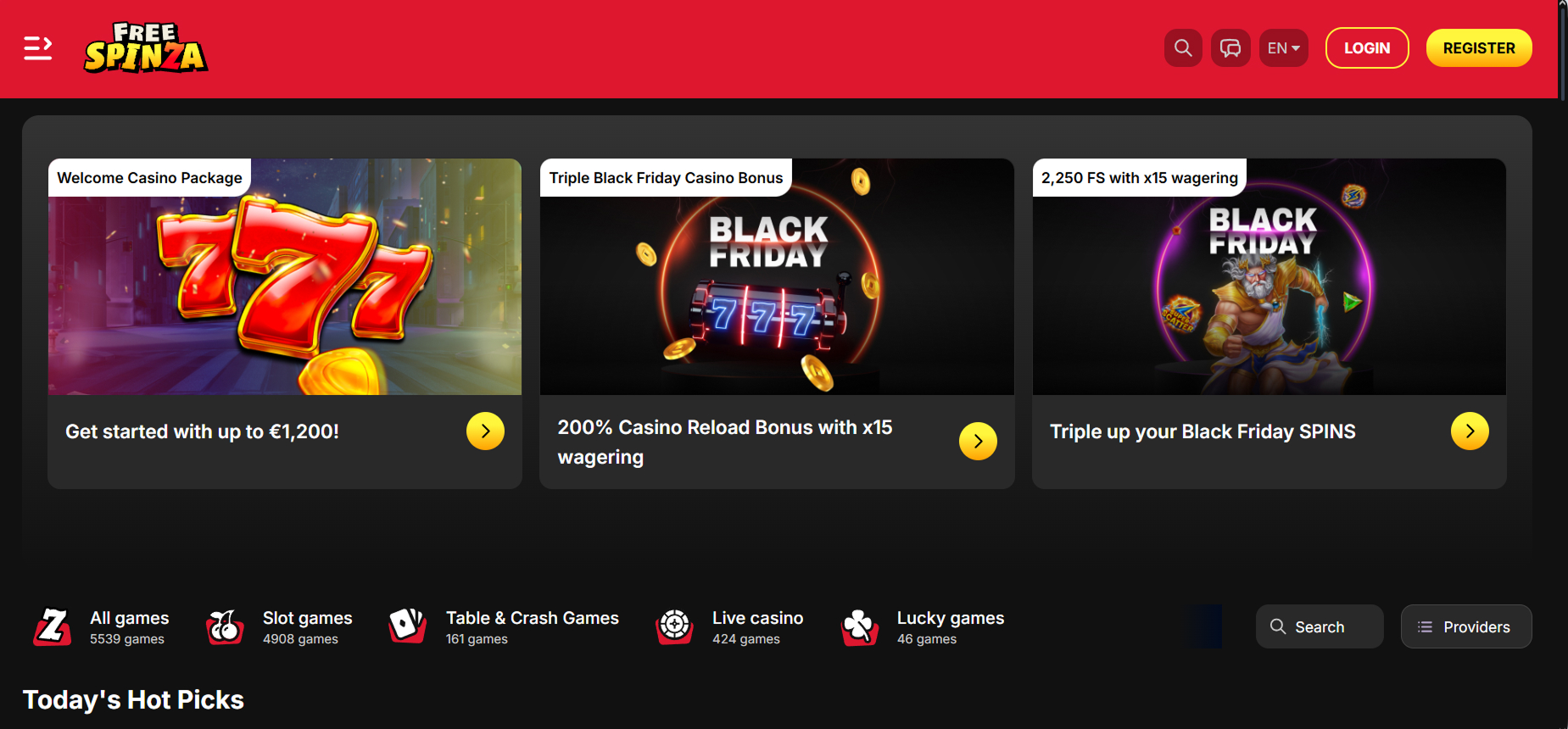Open the 200% Casino Reload Bonus arrow

pos(978,442)
